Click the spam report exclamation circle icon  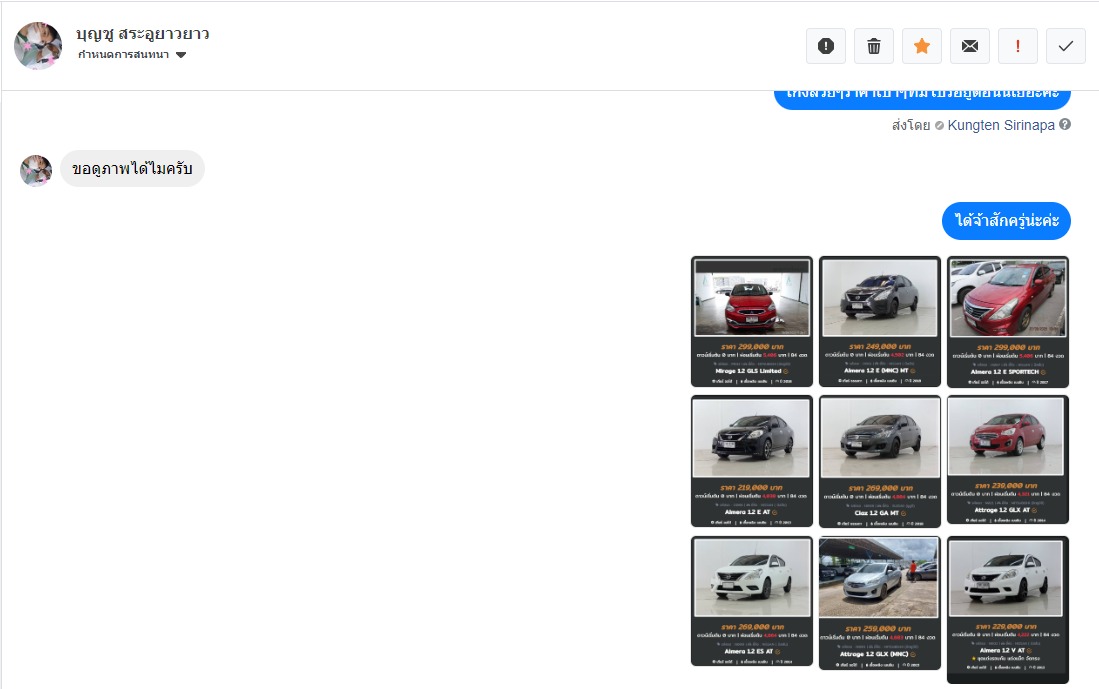coord(825,46)
